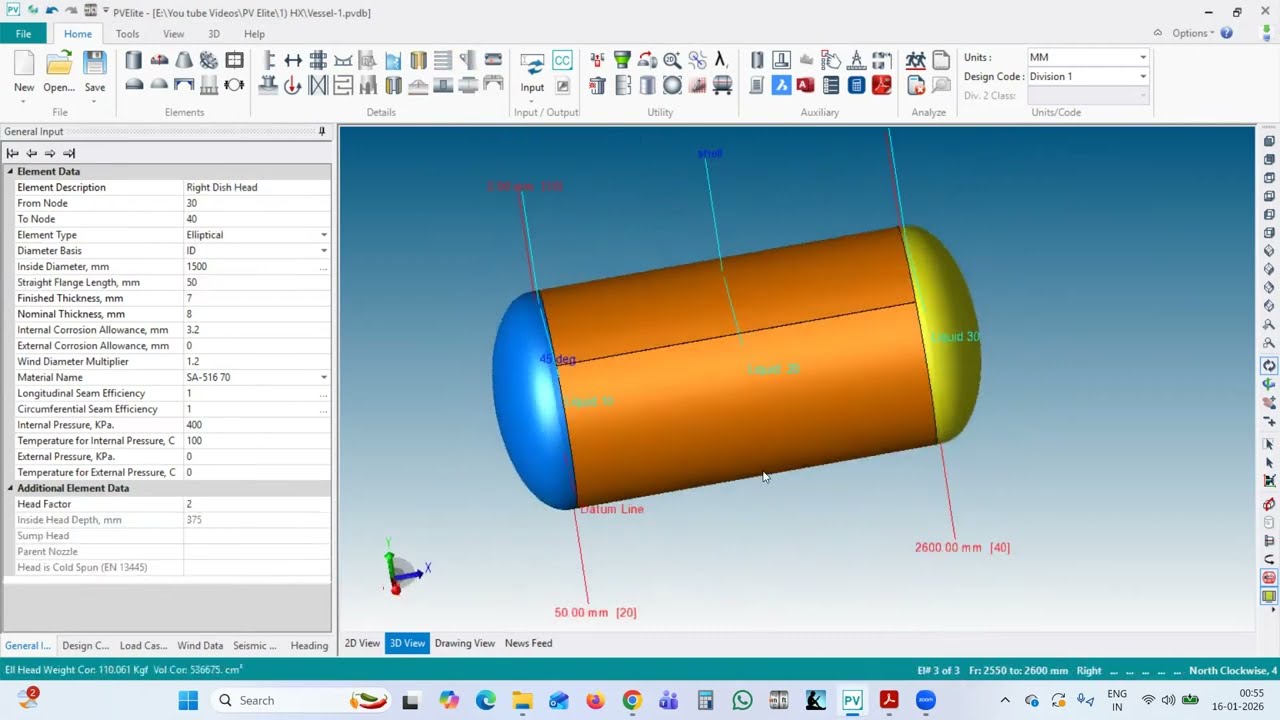This screenshot has width=1280, height=720.
Task: Click the drafting compass auxiliary icon
Action: [x=856, y=61]
